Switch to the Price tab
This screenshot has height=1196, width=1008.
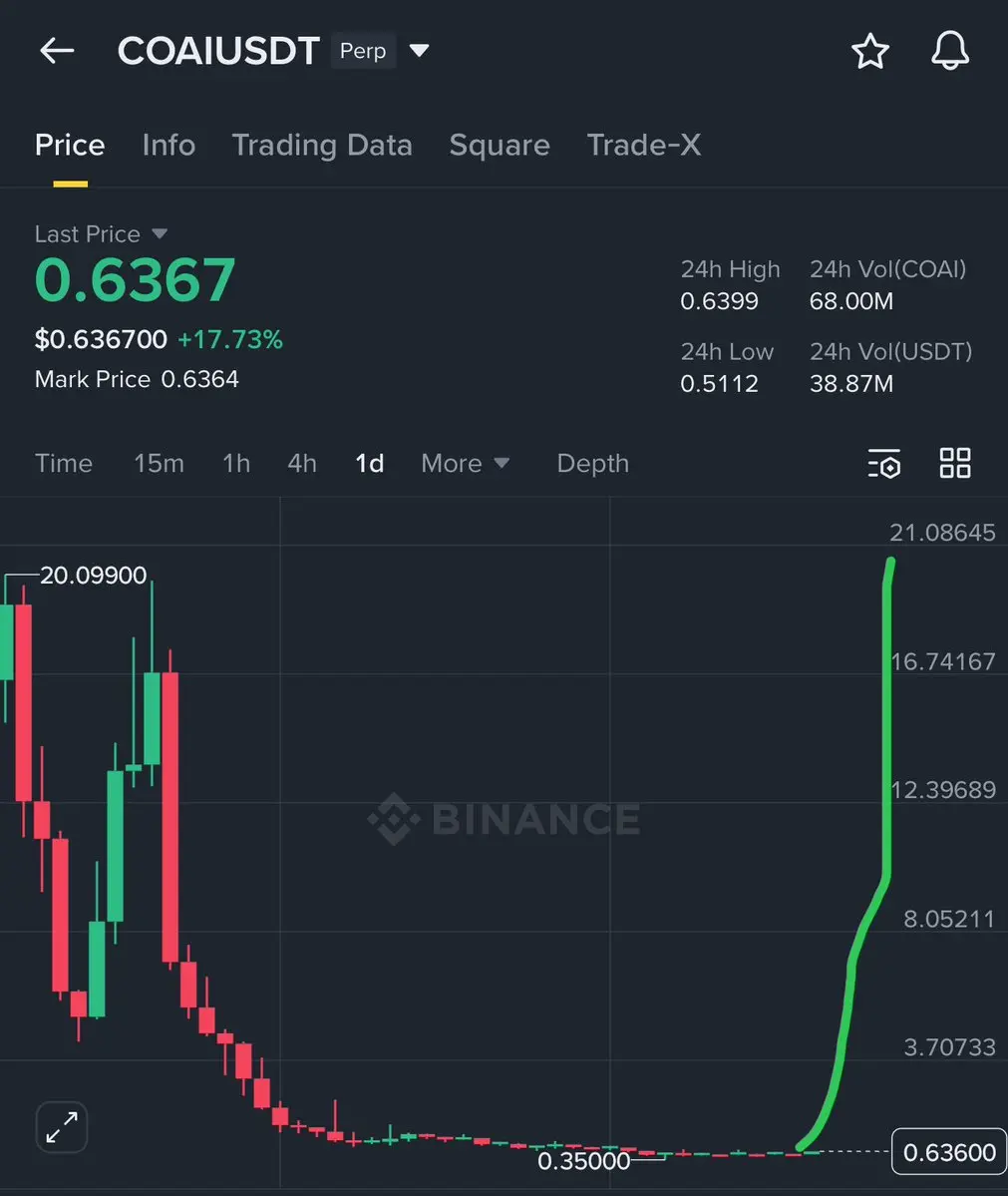(x=70, y=145)
